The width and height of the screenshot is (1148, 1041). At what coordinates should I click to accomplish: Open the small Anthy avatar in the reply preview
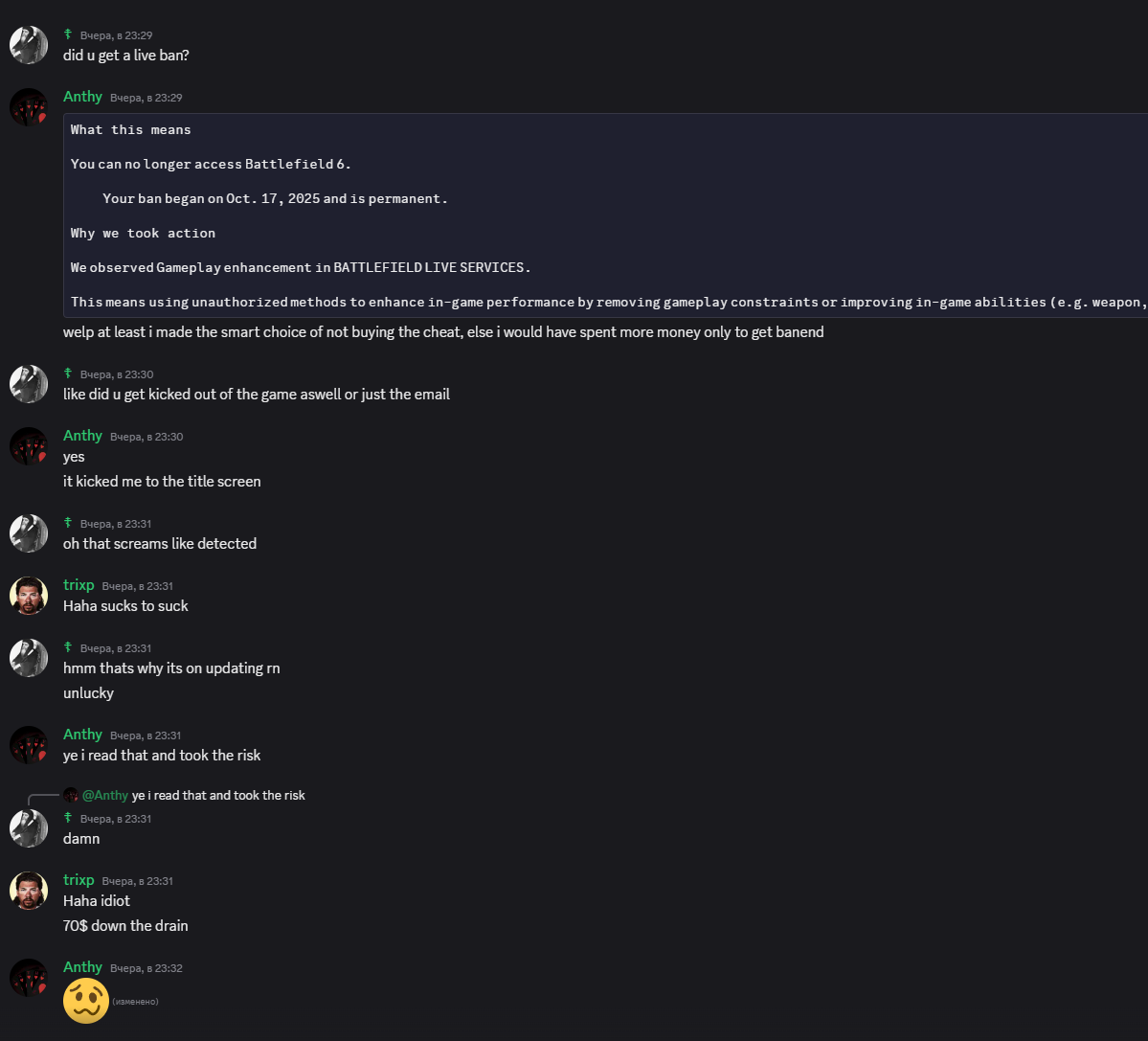coord(71,795)
